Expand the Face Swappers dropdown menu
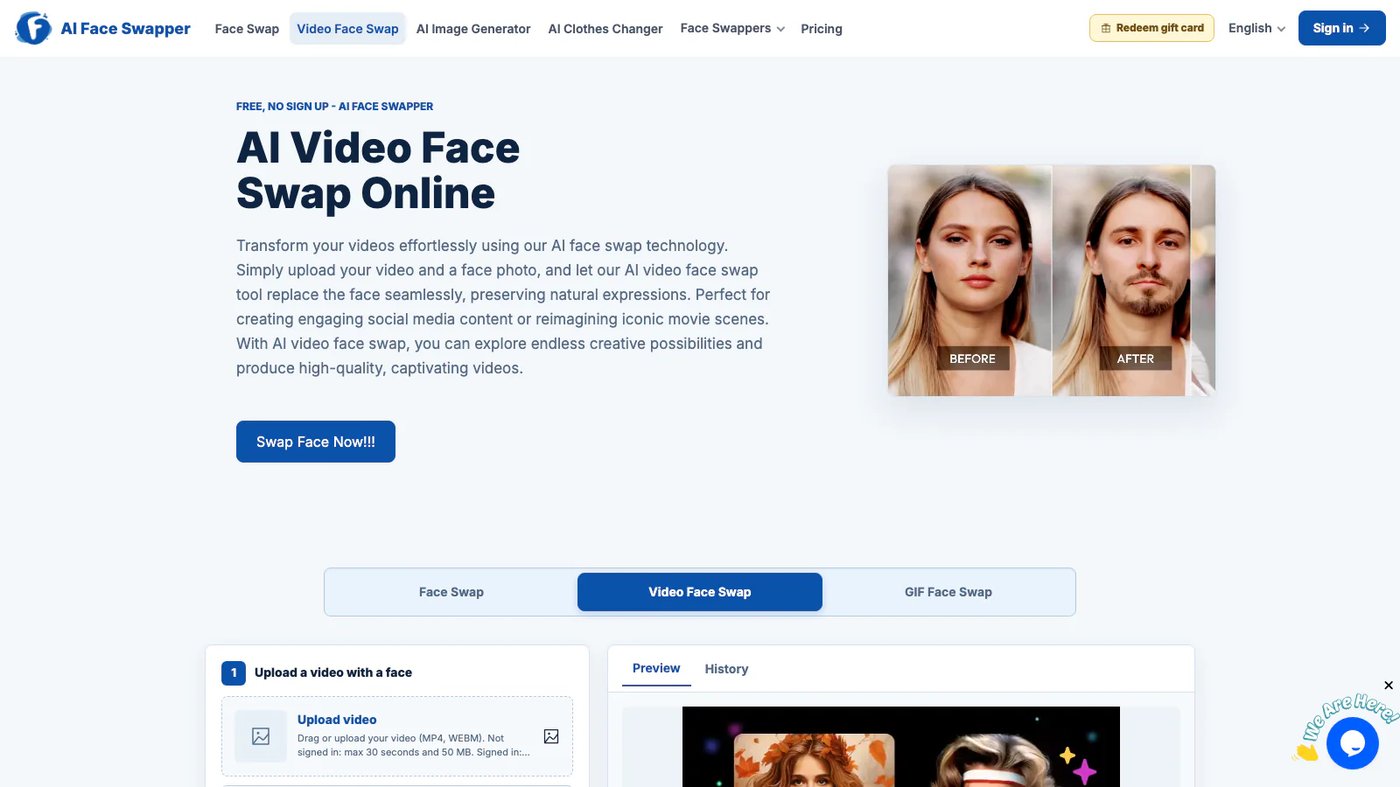1400x787 pixels. click(x=732, y=29)
